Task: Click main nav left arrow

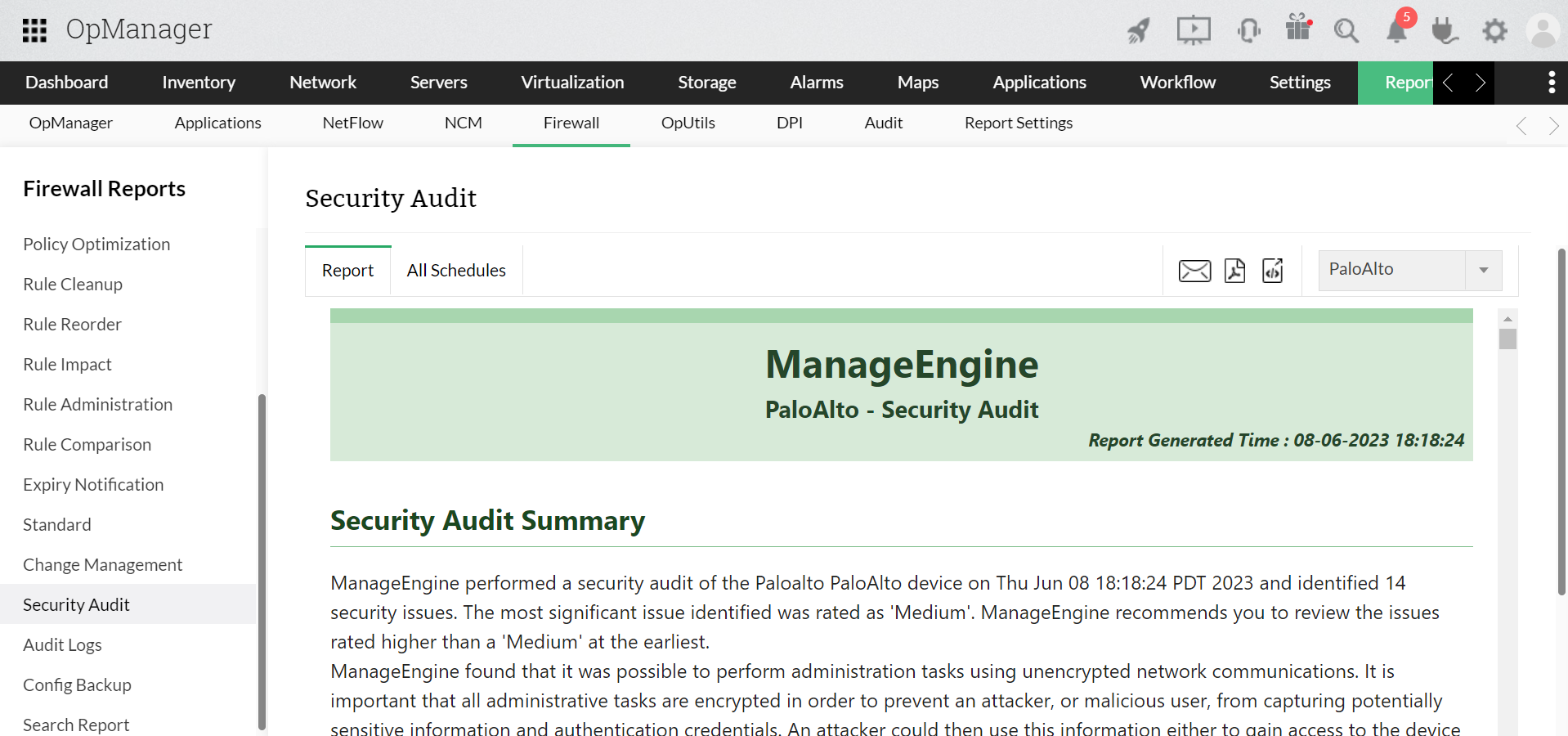Action: coord(1449,83)
